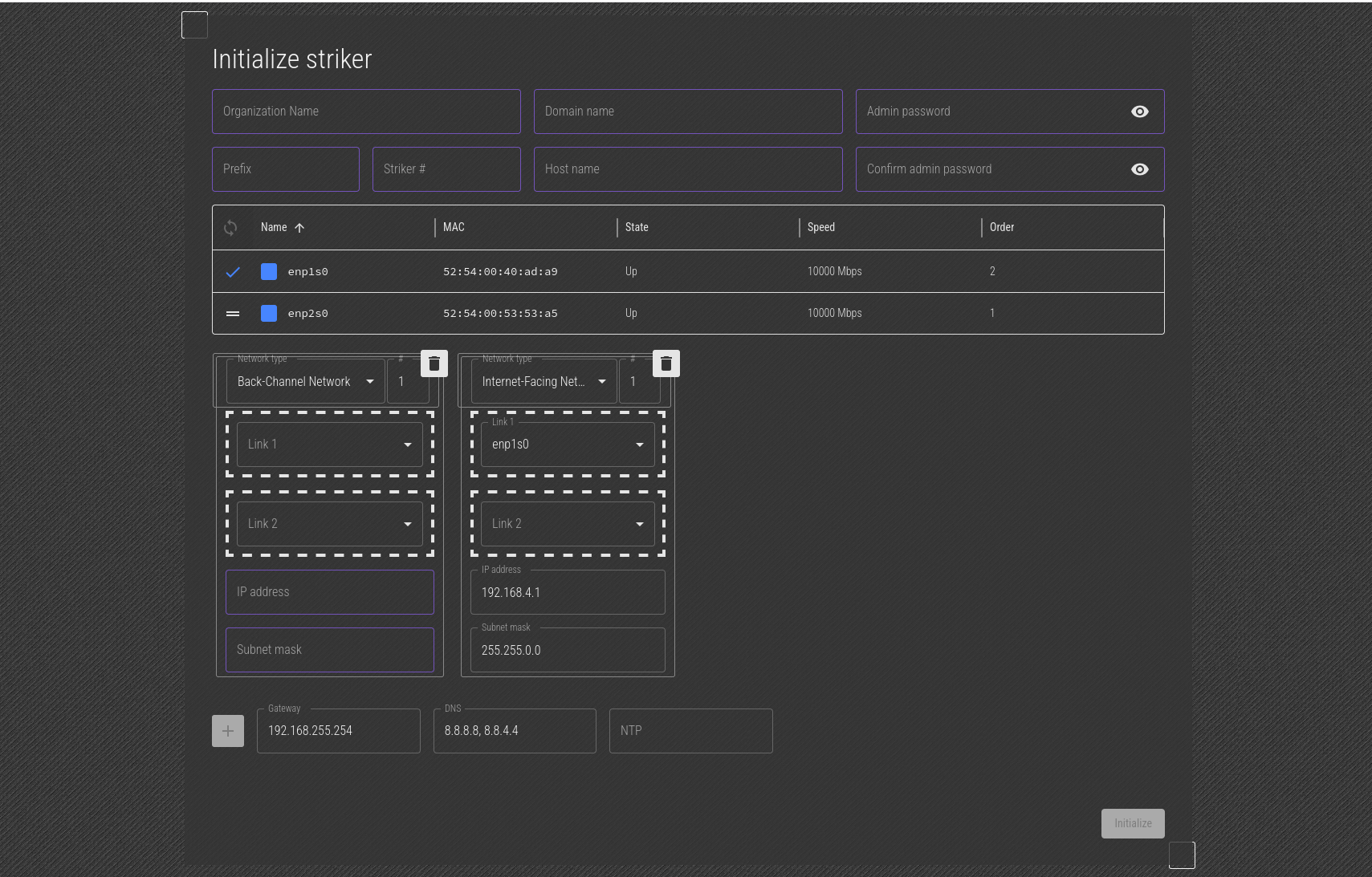
Task: Focus the Striker # field
Action: point(446,169)
